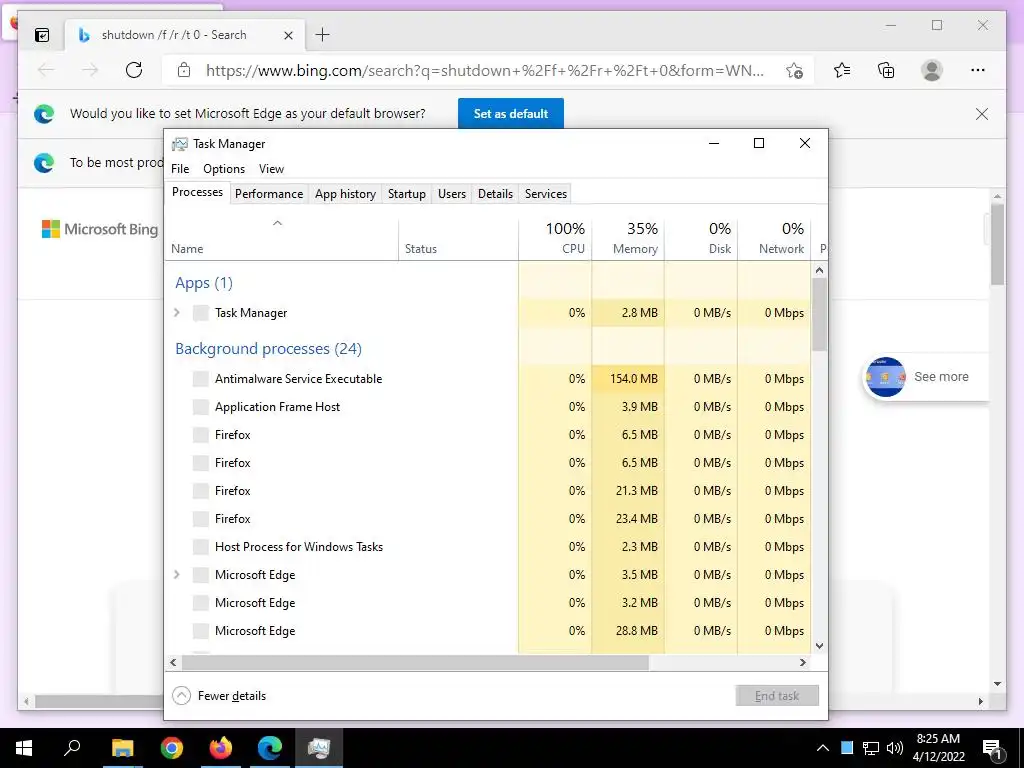Select Application Frame Host process
This screenshot has width=1024, height=768.
488,407
